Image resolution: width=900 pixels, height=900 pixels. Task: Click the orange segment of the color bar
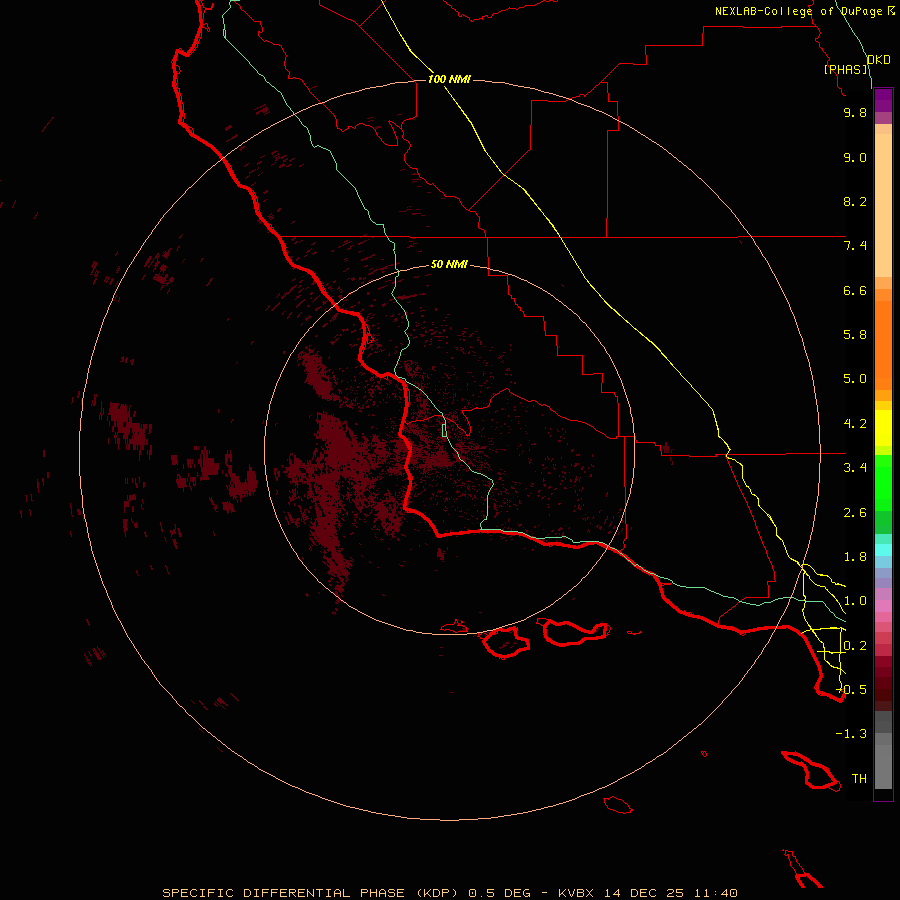(883, 345)
